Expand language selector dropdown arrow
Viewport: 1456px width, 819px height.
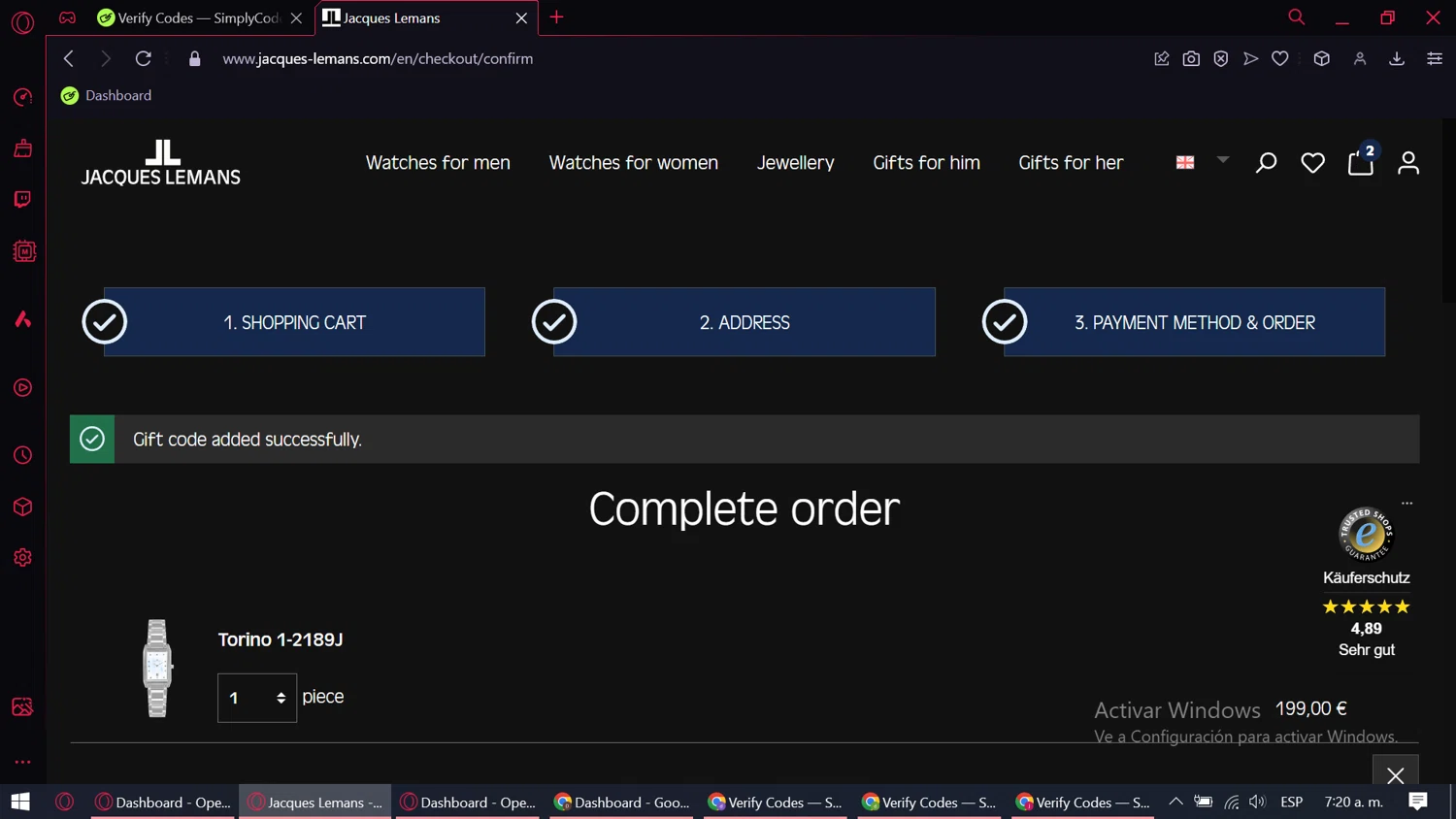coord(1223,160)
